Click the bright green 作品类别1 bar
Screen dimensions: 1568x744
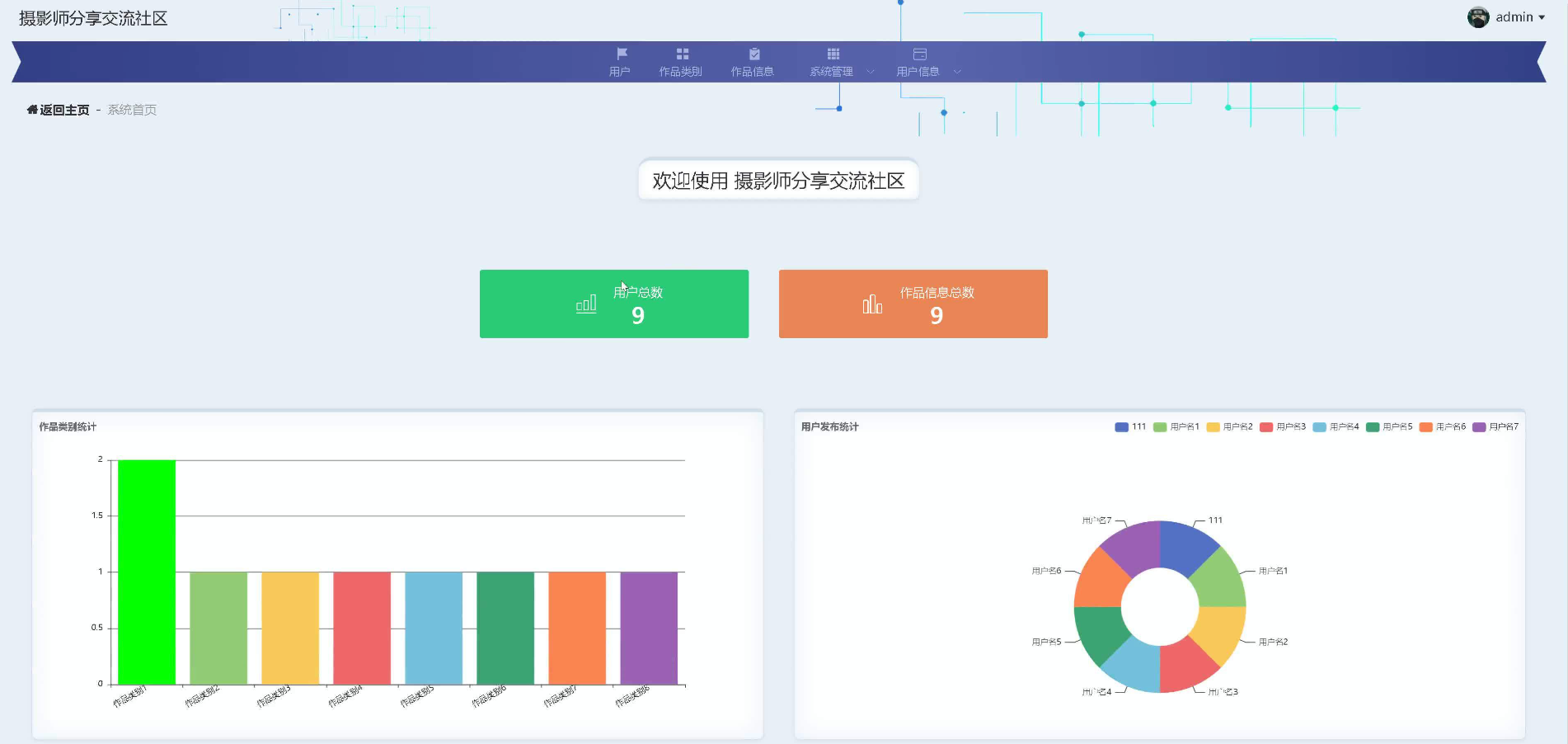point(147,572)
